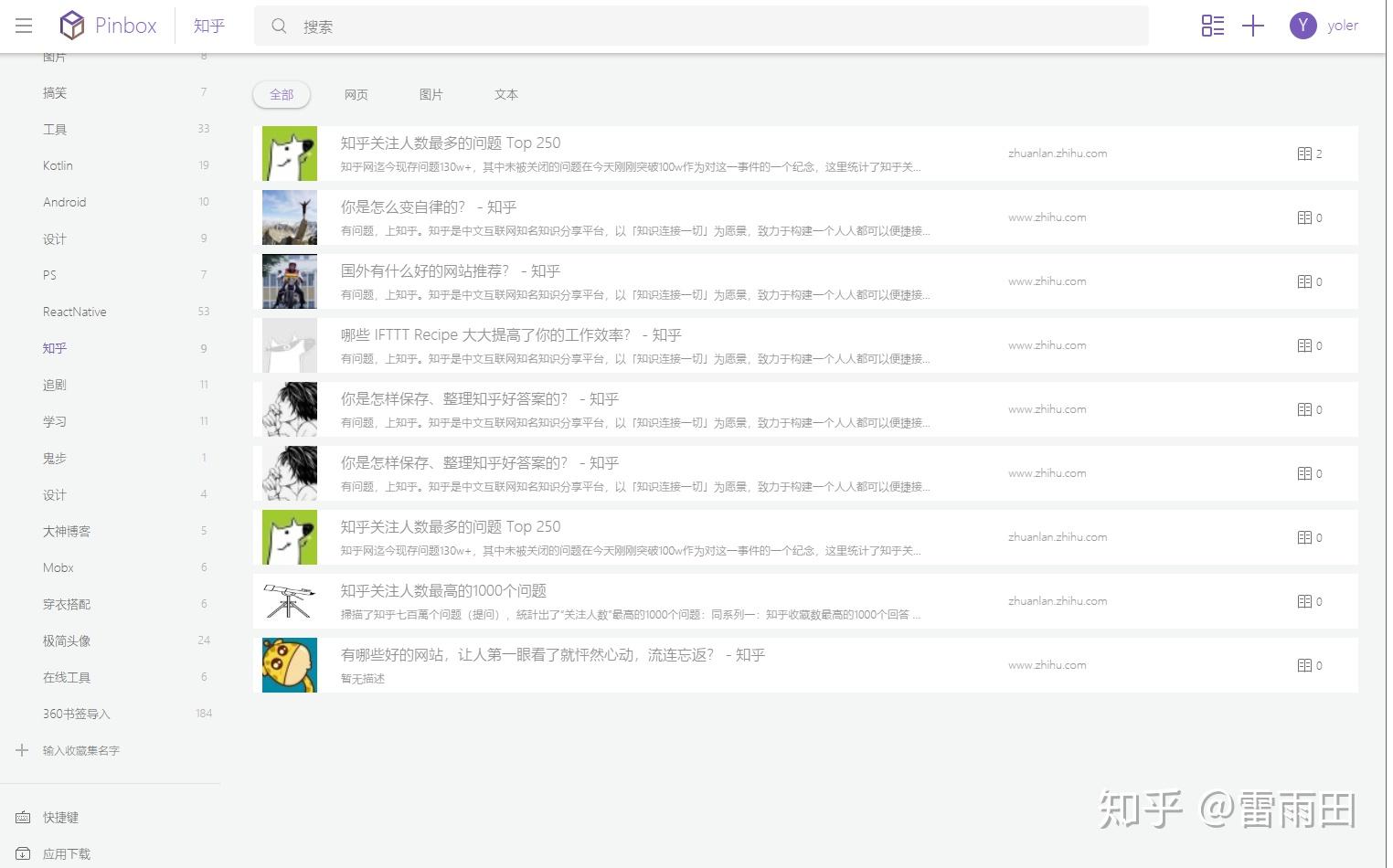1393x868 pixels.
Task: Click motorcycle thumbnail of 国外有什么好的网站推荐
Action: tap(290, 281)
